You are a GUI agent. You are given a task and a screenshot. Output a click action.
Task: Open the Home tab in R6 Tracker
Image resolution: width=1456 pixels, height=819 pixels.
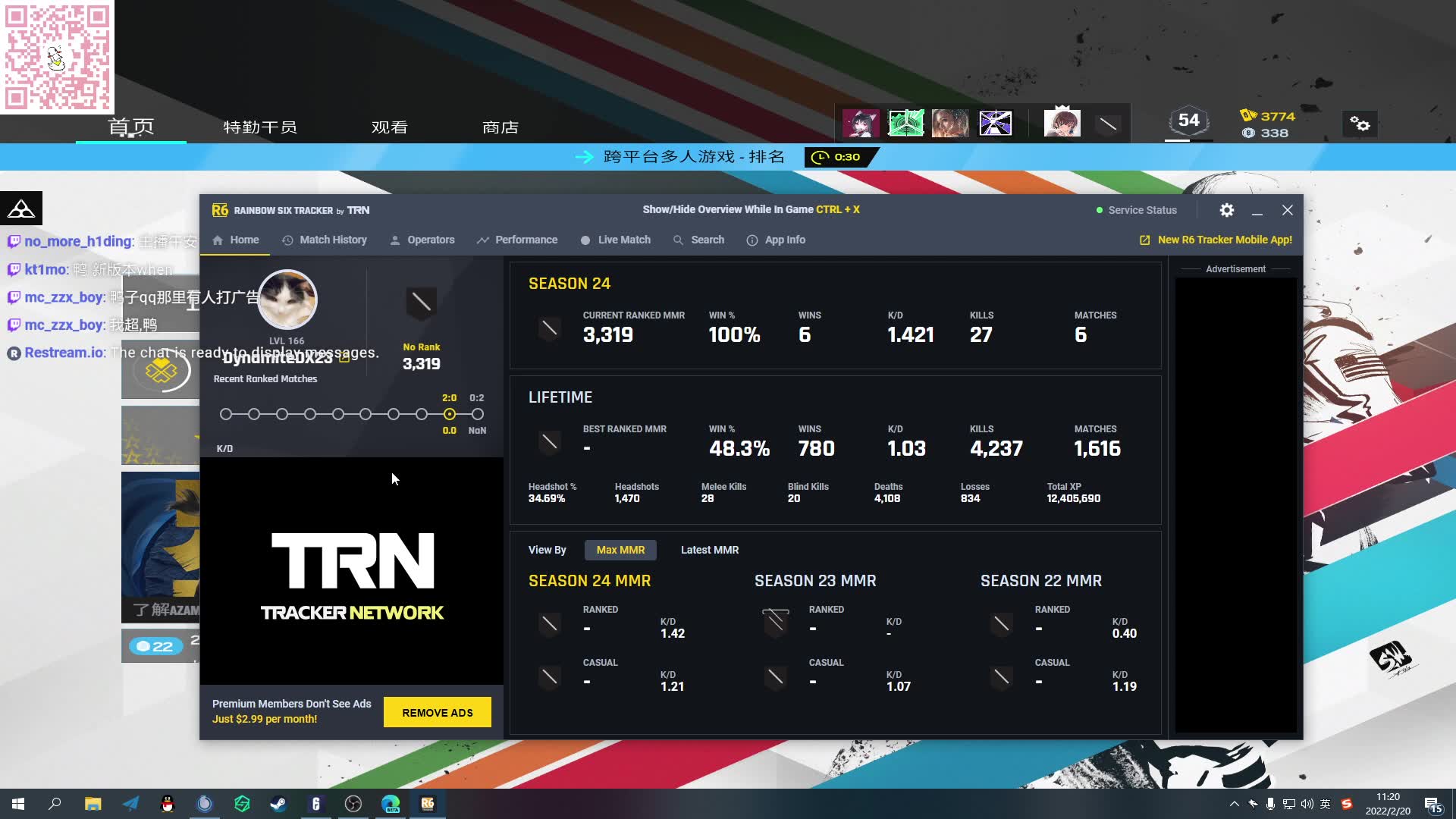click(236, 240)
